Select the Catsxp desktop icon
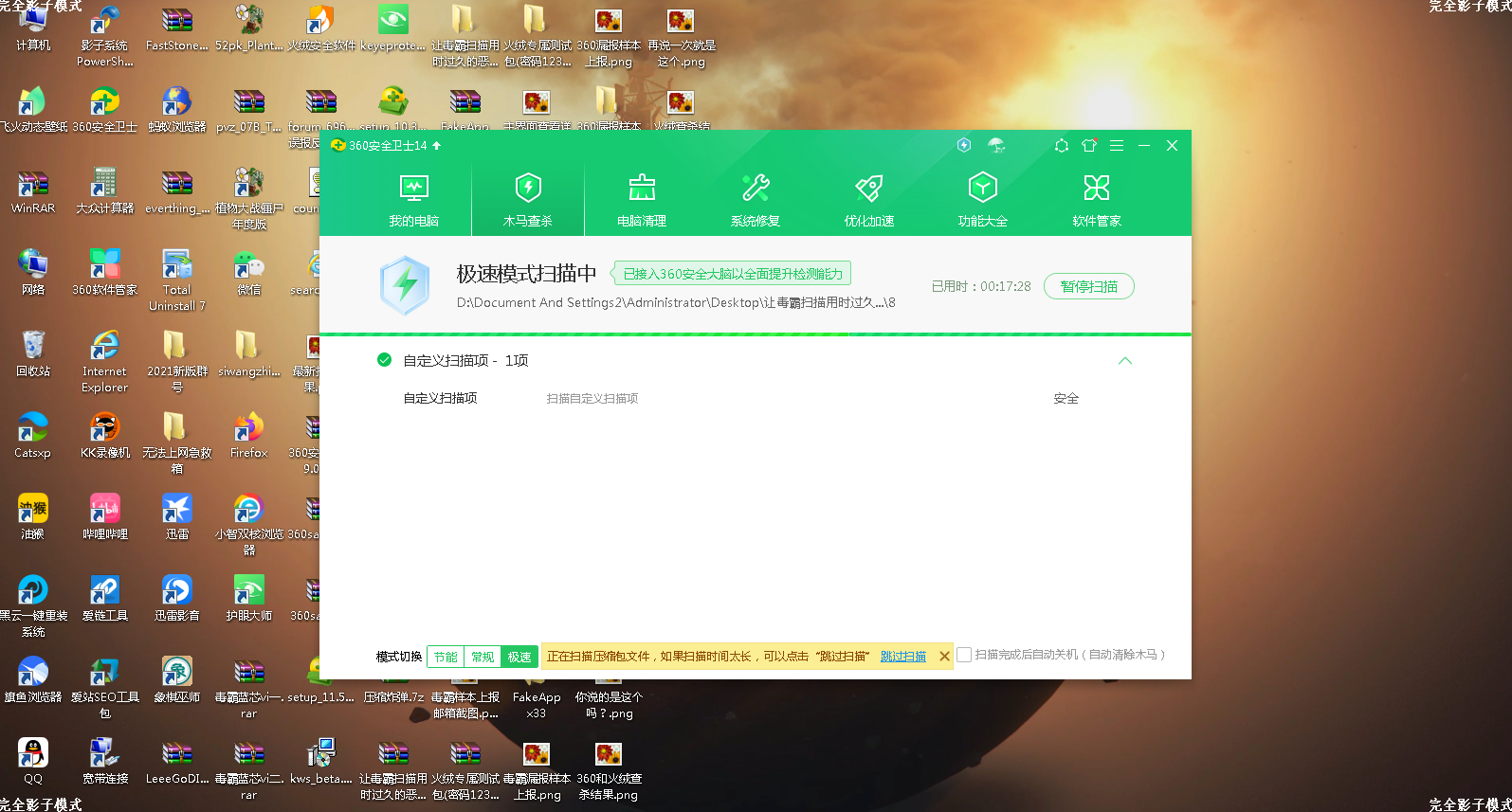Image resolution: width=1512 pixels, height=812 pixels. 33,436
